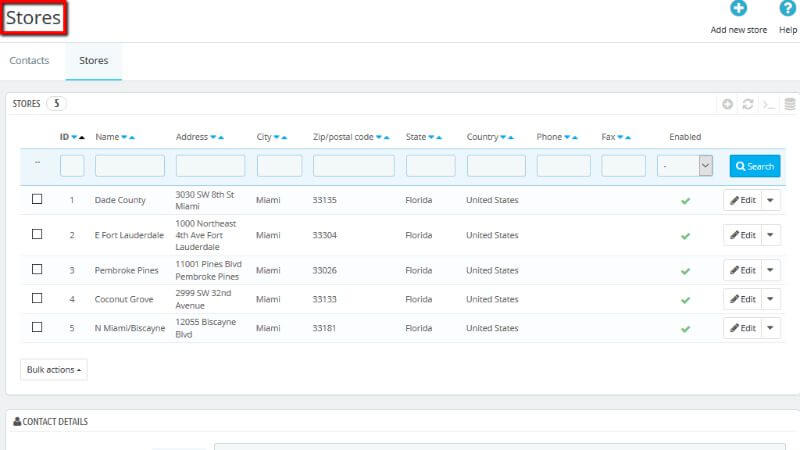Sort Zip/postal code column descending arrow

pyautogui.click(x=379, y=137)
